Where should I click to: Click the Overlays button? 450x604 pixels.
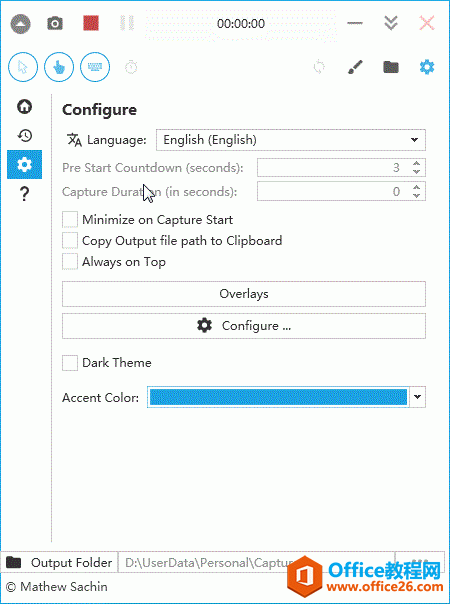click(244, 294)
